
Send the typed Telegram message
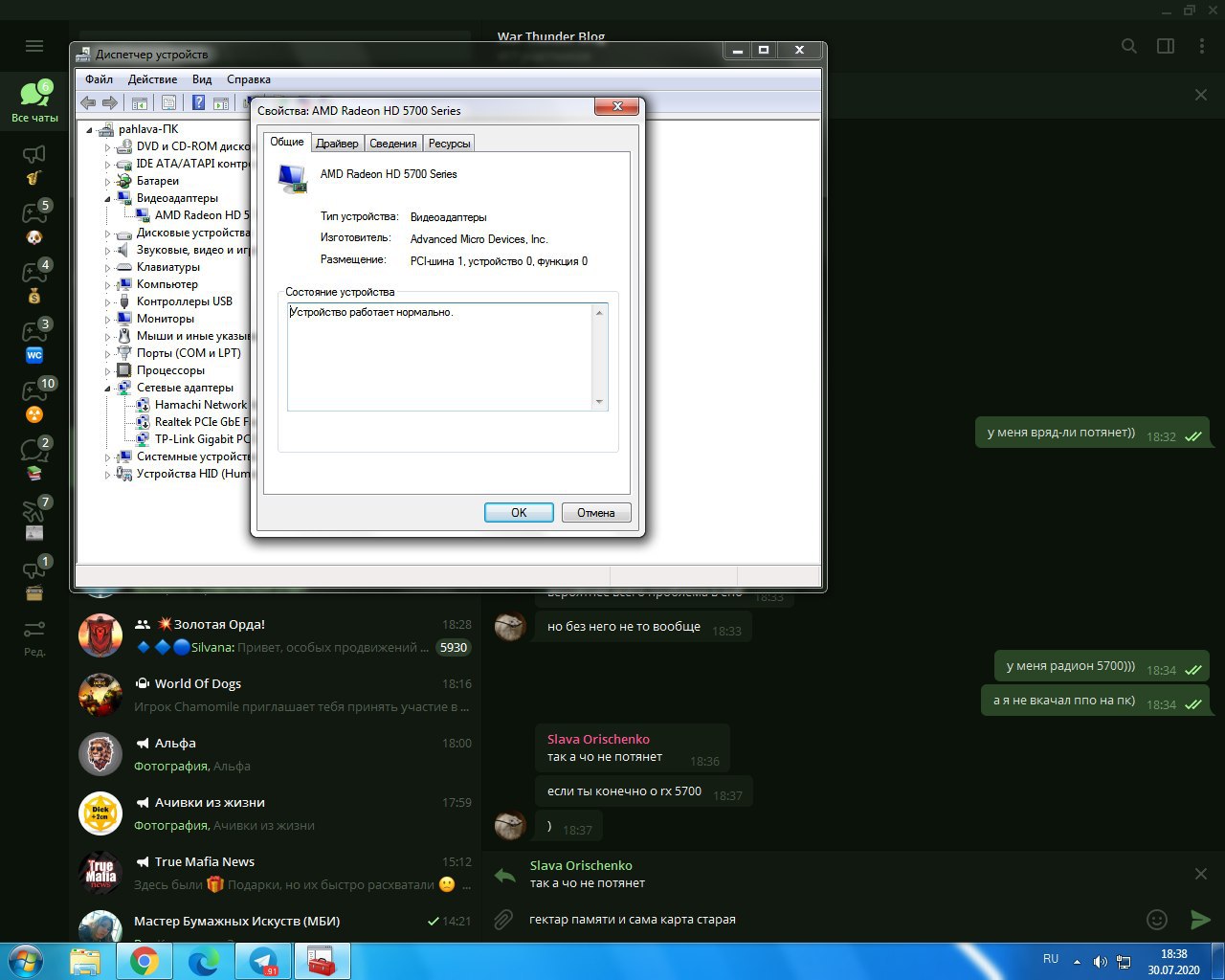(1200, 920)
